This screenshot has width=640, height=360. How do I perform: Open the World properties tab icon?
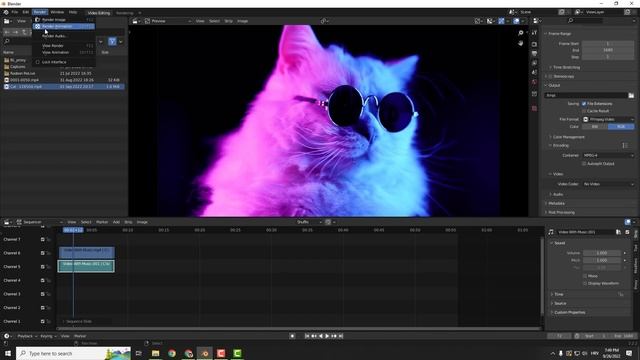click(x=534, y=82)
